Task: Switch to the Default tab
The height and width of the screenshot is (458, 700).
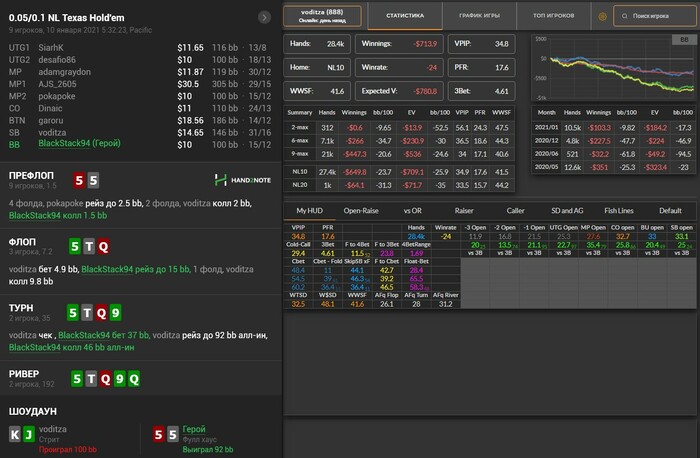Action: [x=670, y=211]
